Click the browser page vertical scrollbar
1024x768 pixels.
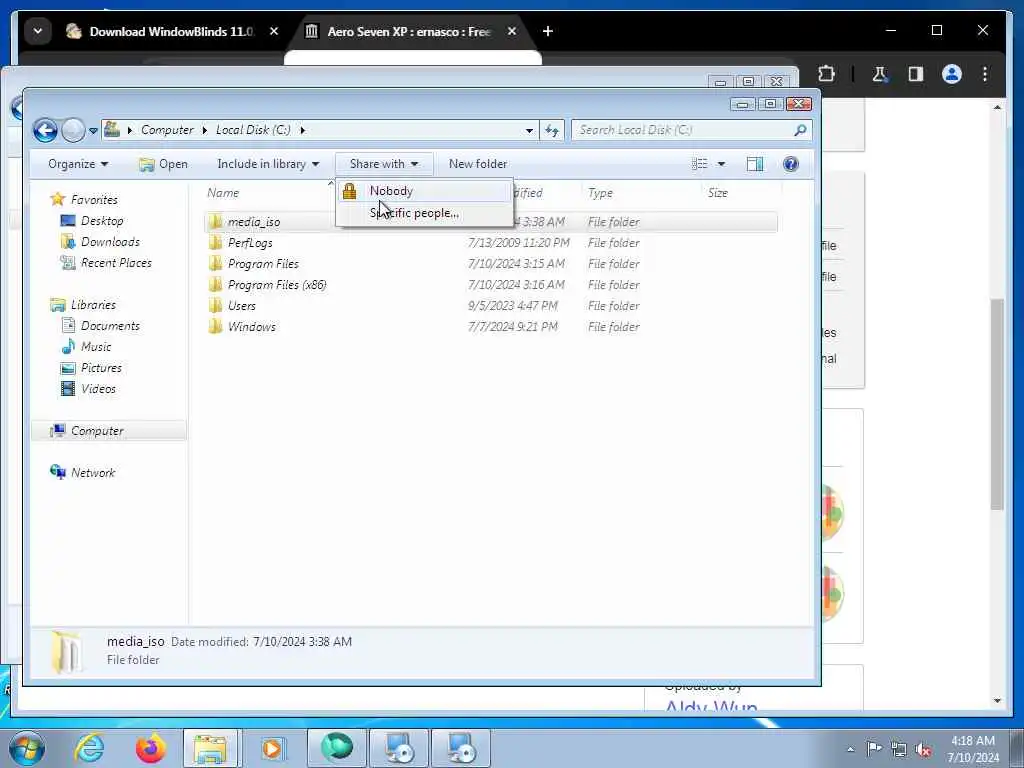997,404
